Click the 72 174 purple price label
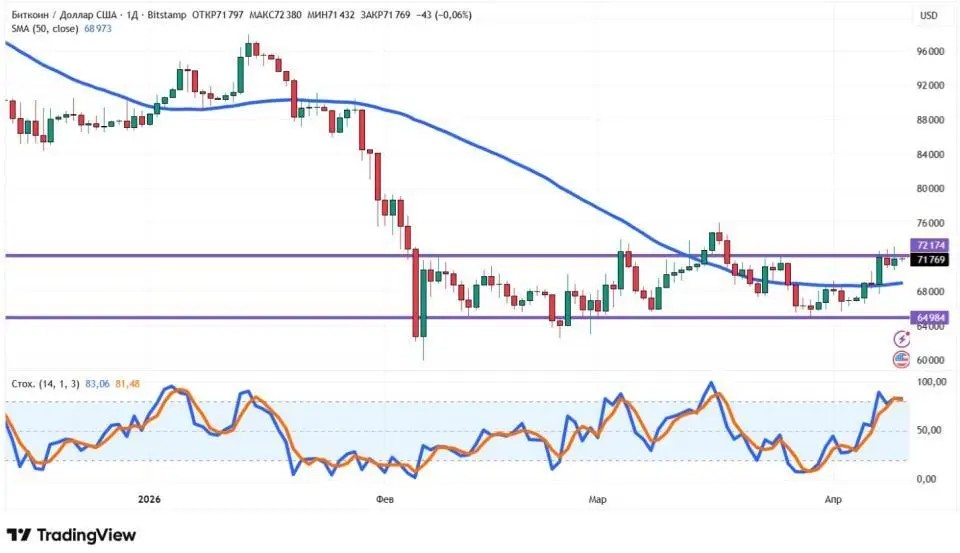The image size is (960, 553). (930, 245)
